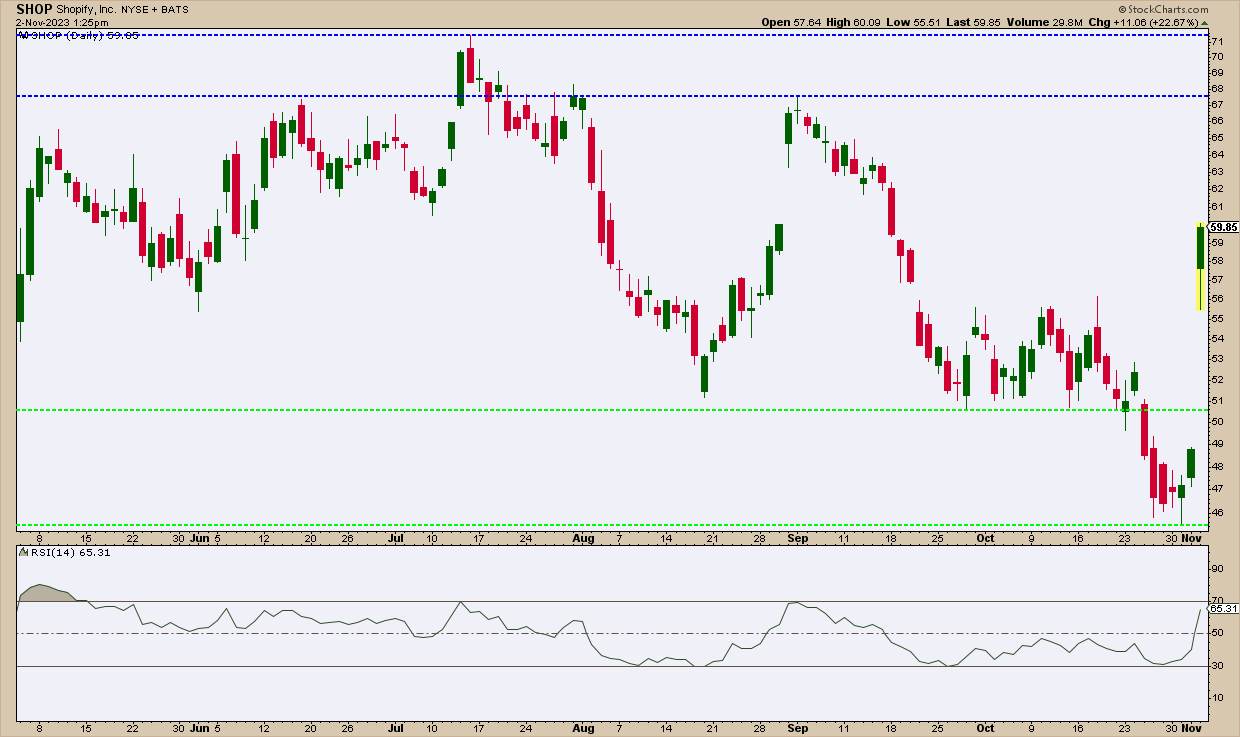The image size is (1240, 737).
Task: Click the RSI(14) legend line icon
Action: (21, 551)
